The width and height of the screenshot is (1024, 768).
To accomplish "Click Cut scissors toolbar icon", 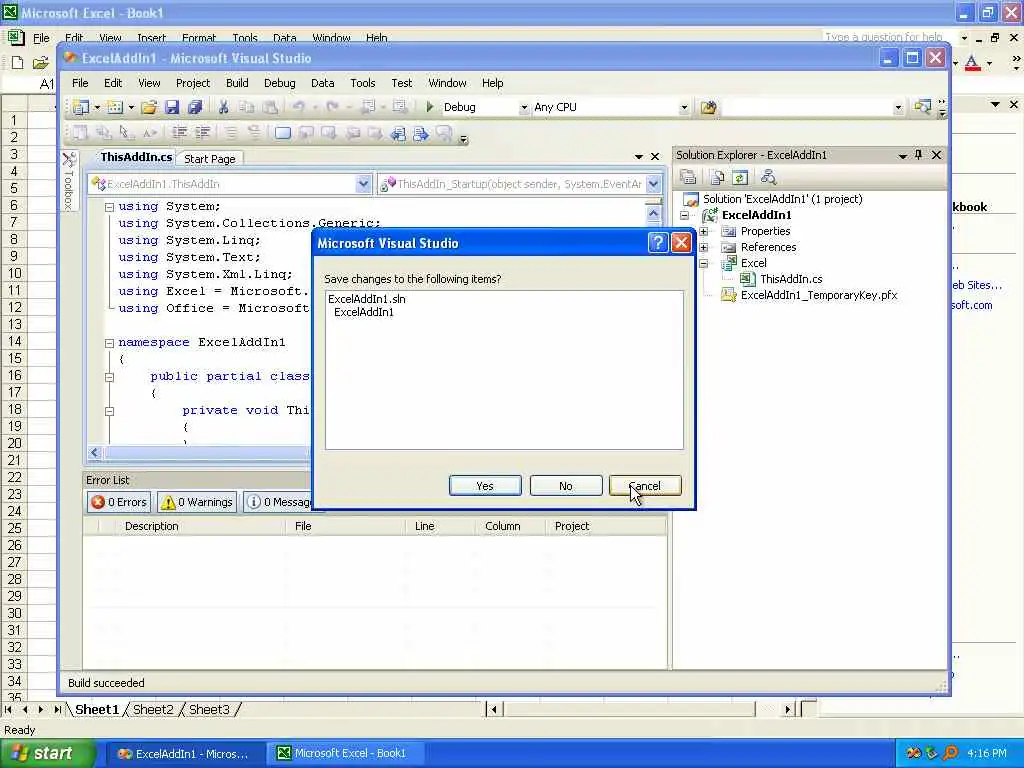I will pos(223,107).
